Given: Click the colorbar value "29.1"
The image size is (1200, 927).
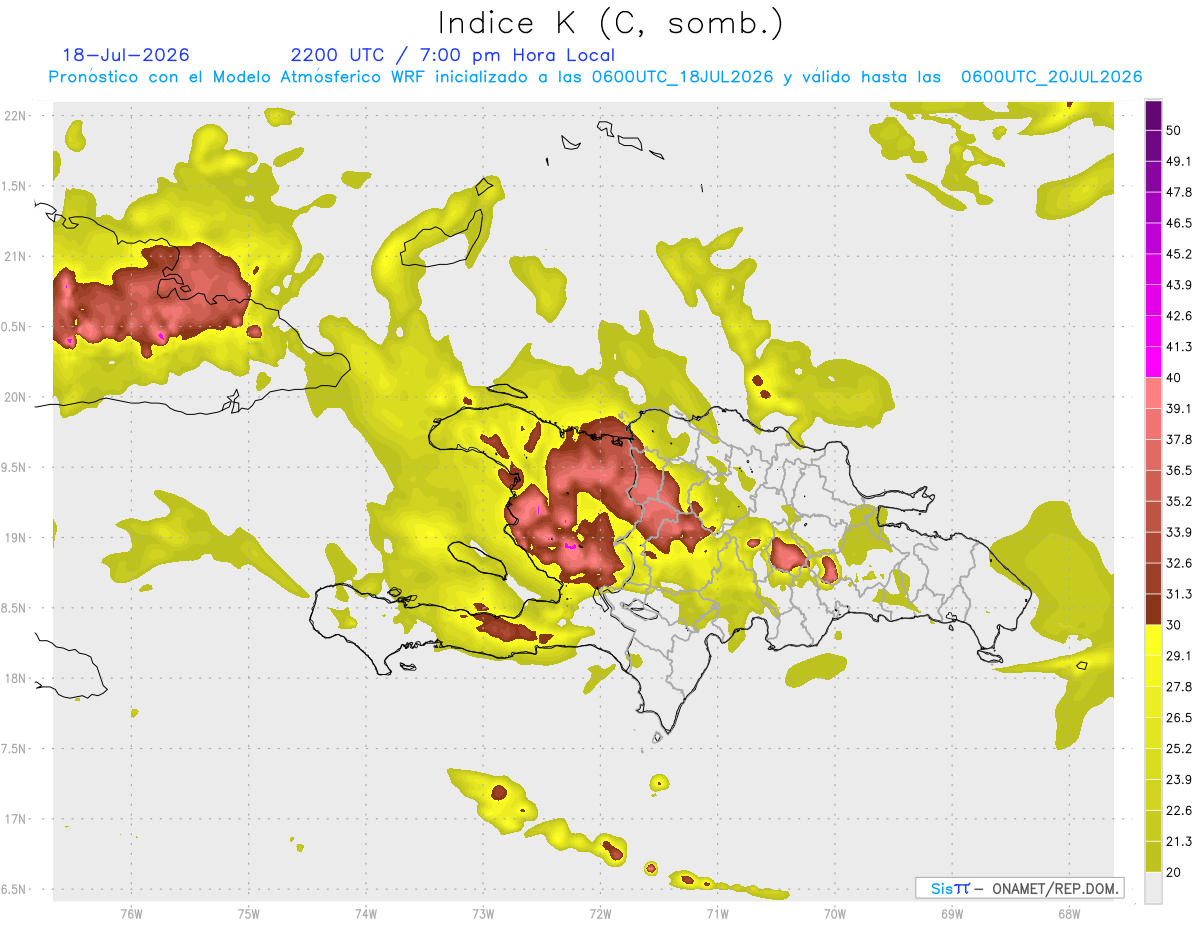Looking at the screenshot, I should [x=1179, y=655].
